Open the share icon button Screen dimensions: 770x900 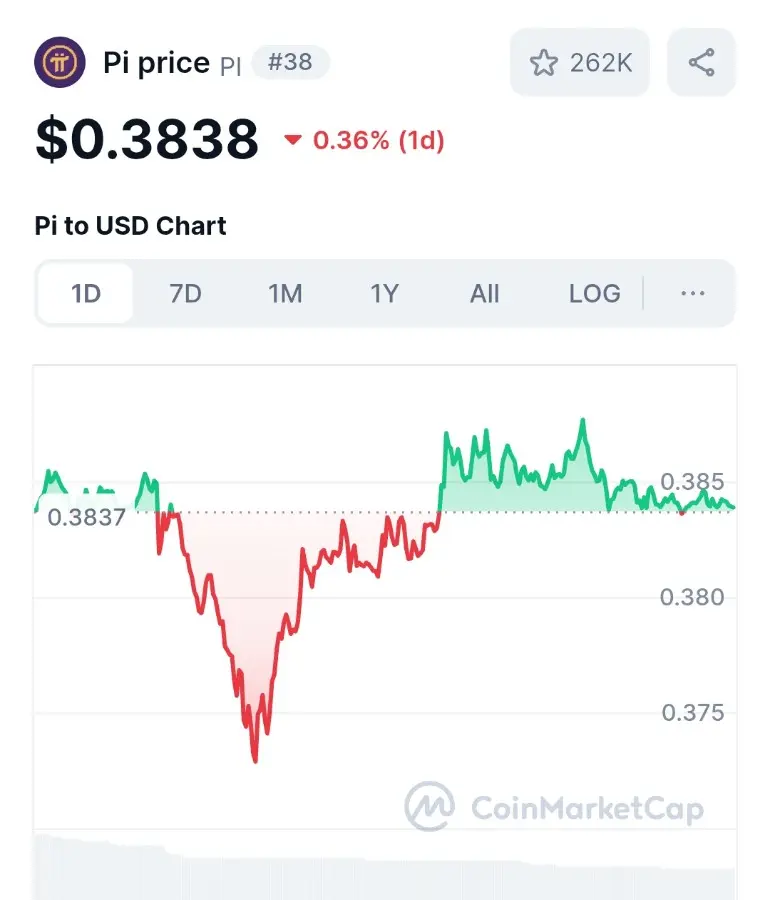click(701, 62)
